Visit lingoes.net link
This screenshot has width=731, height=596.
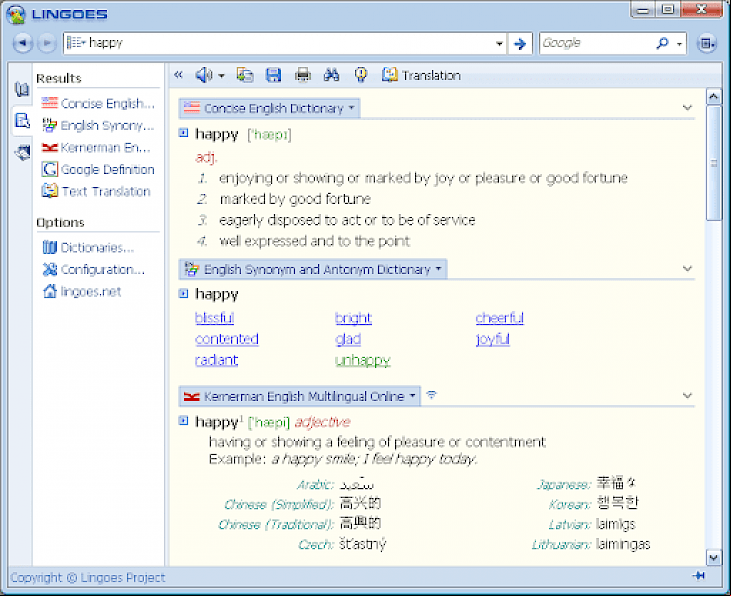82,291
